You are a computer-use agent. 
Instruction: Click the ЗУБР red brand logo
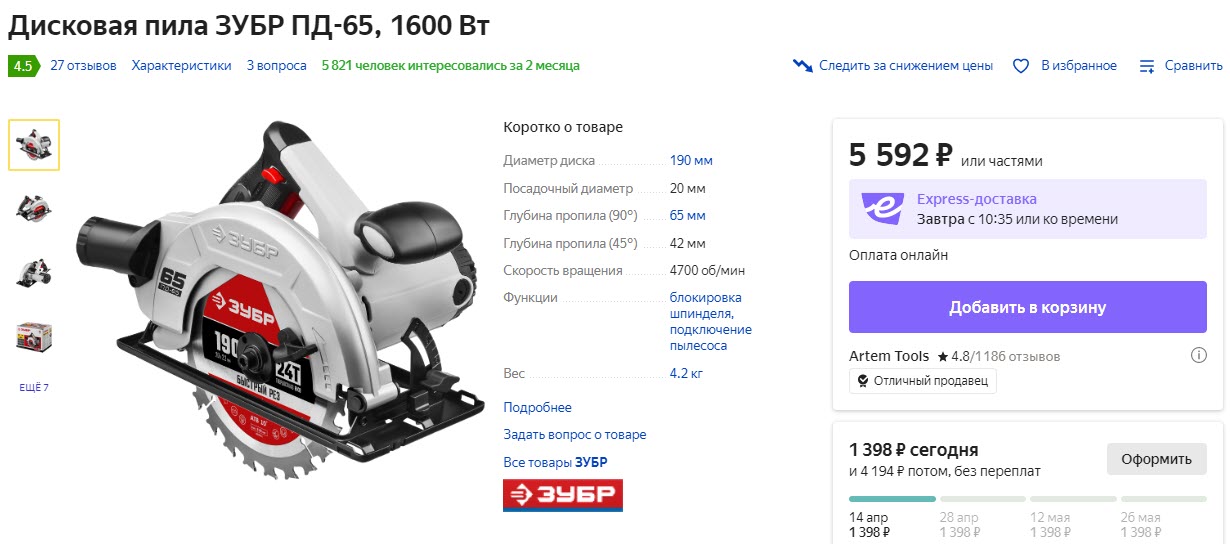pyautogui.click(x=562, y=495)
